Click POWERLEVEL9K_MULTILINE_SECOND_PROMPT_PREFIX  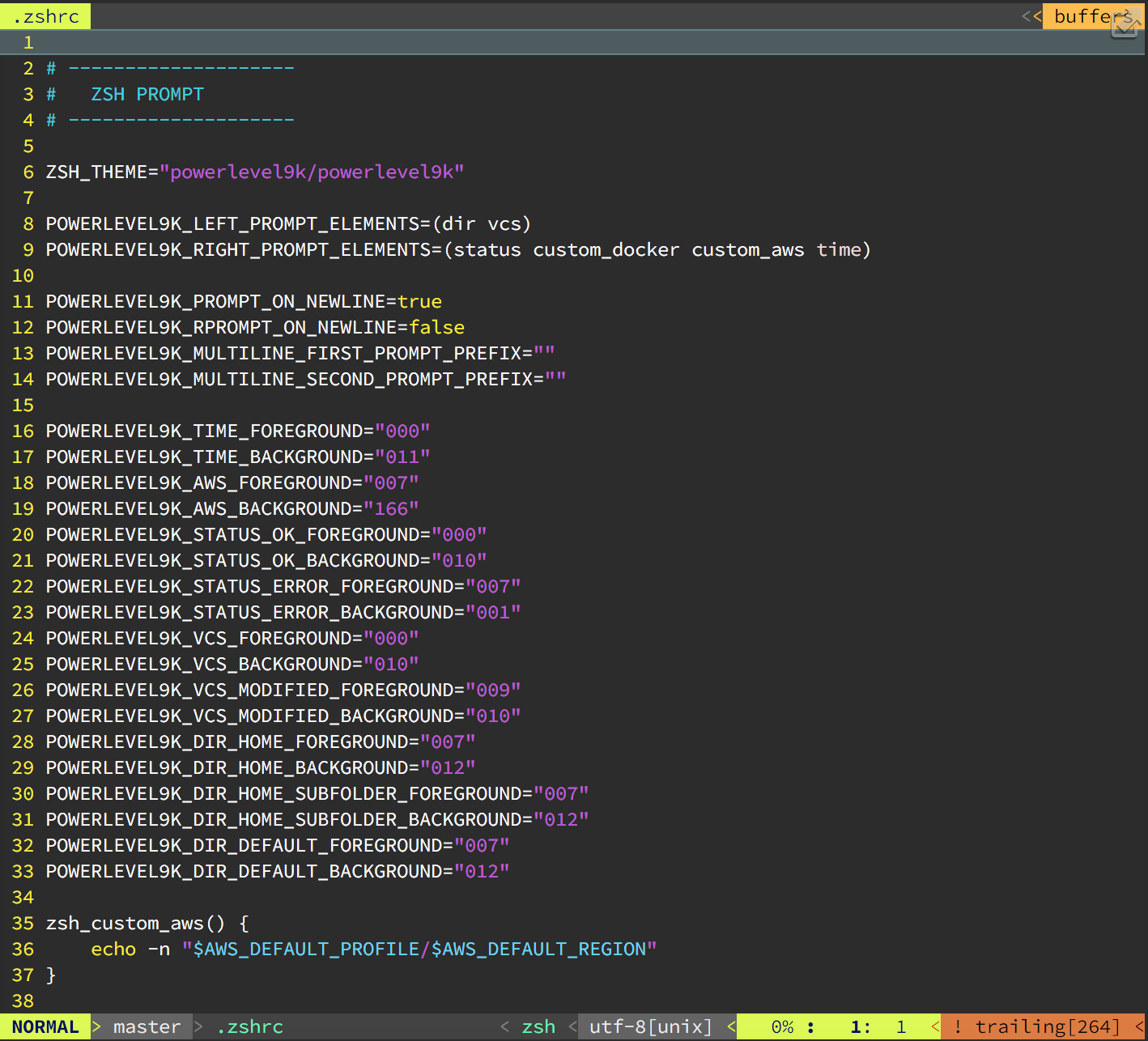click(x=289, y=379)
